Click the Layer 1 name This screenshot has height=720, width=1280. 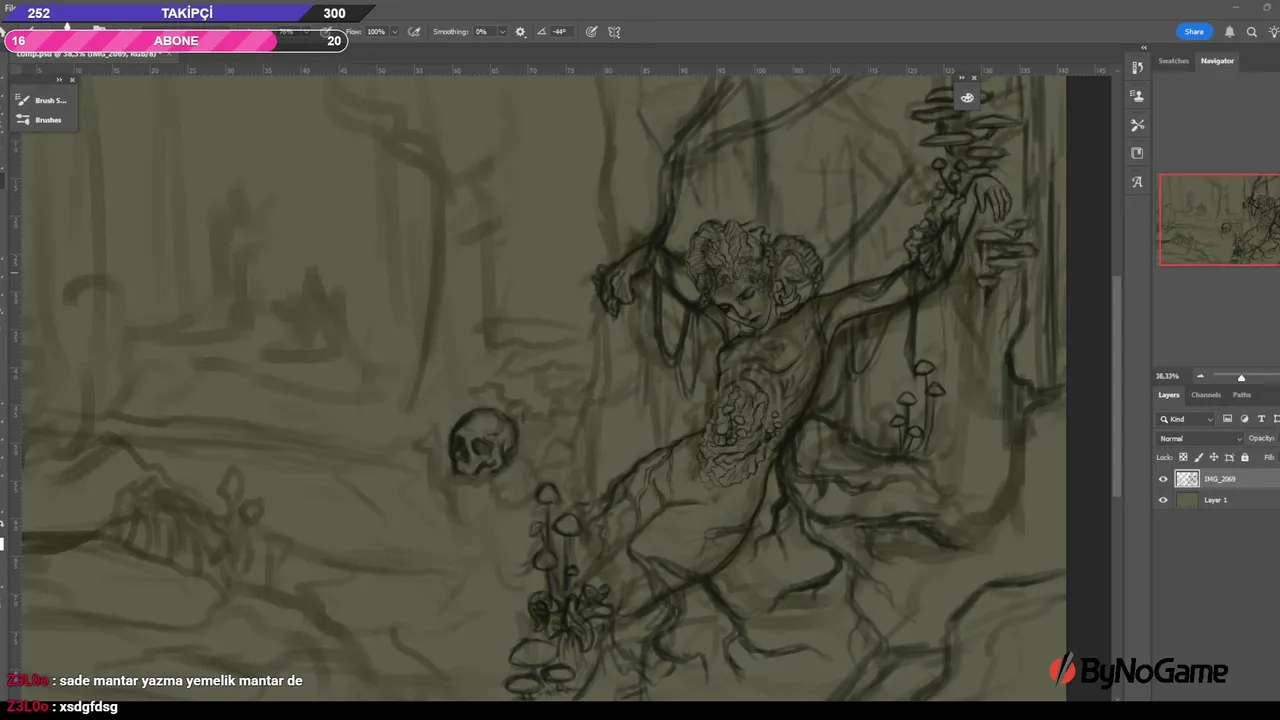[1215, 500]
